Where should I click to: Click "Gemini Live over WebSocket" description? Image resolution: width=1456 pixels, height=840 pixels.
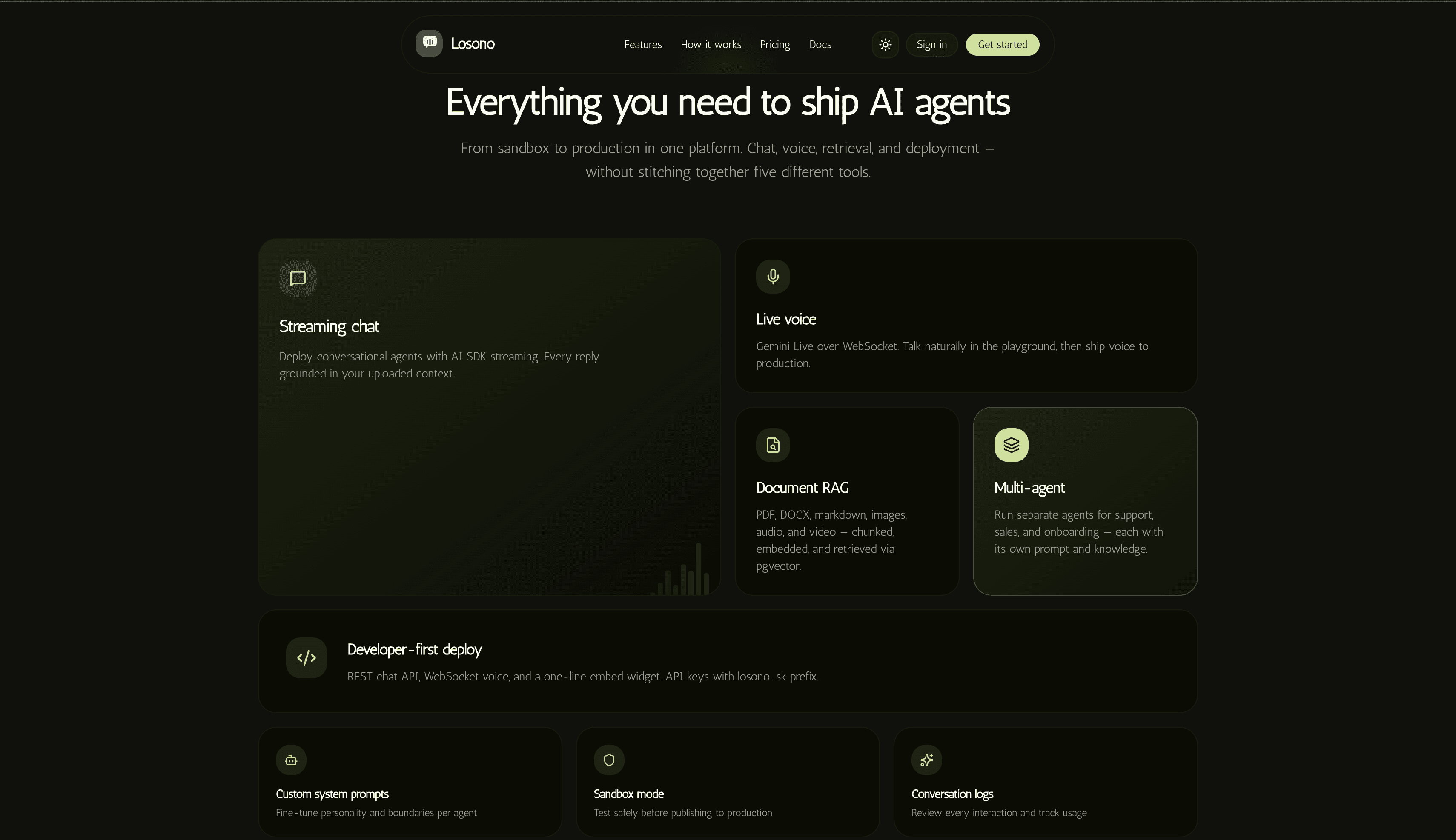coord(952,355)
